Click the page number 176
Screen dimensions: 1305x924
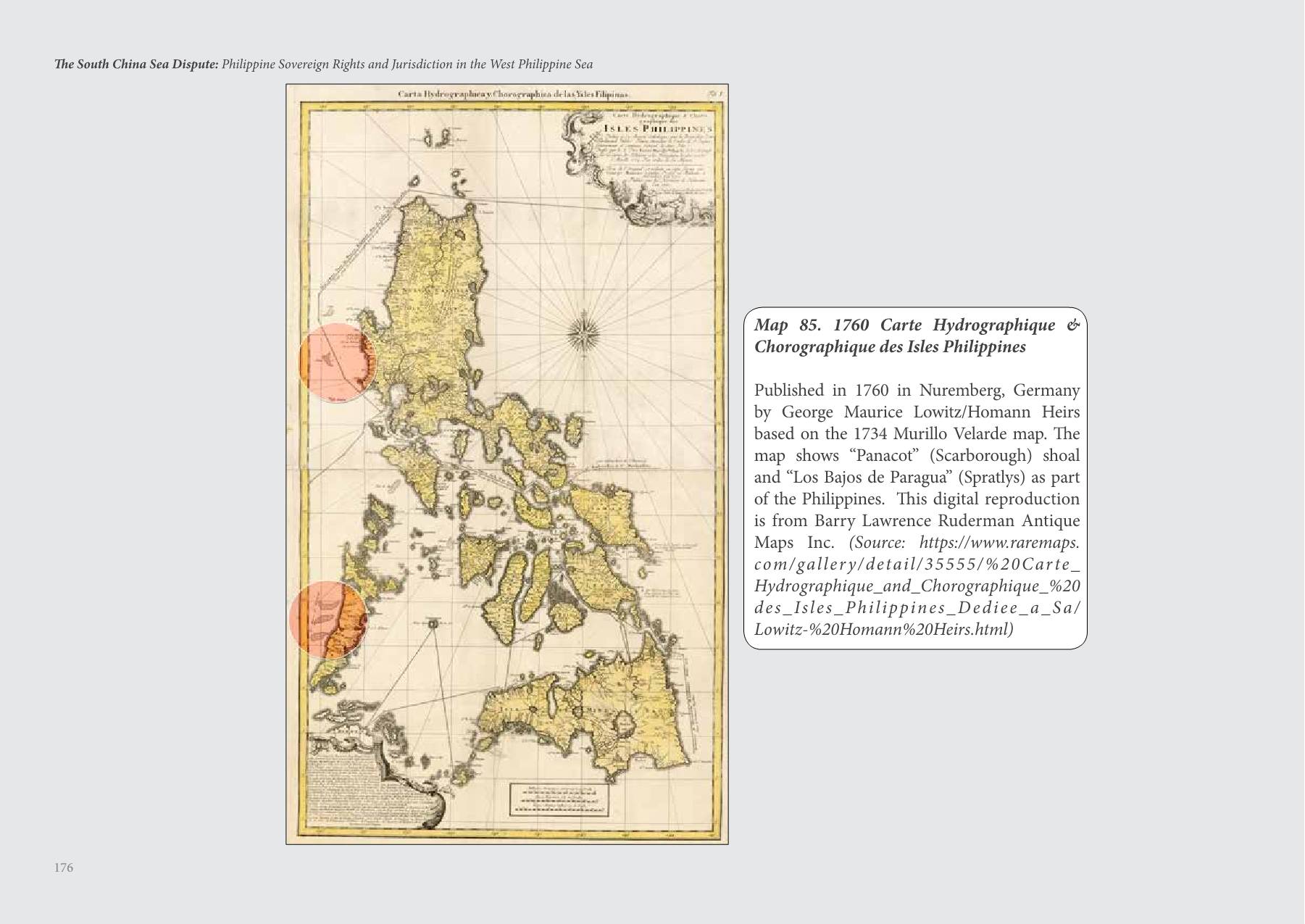coord(64,867)
